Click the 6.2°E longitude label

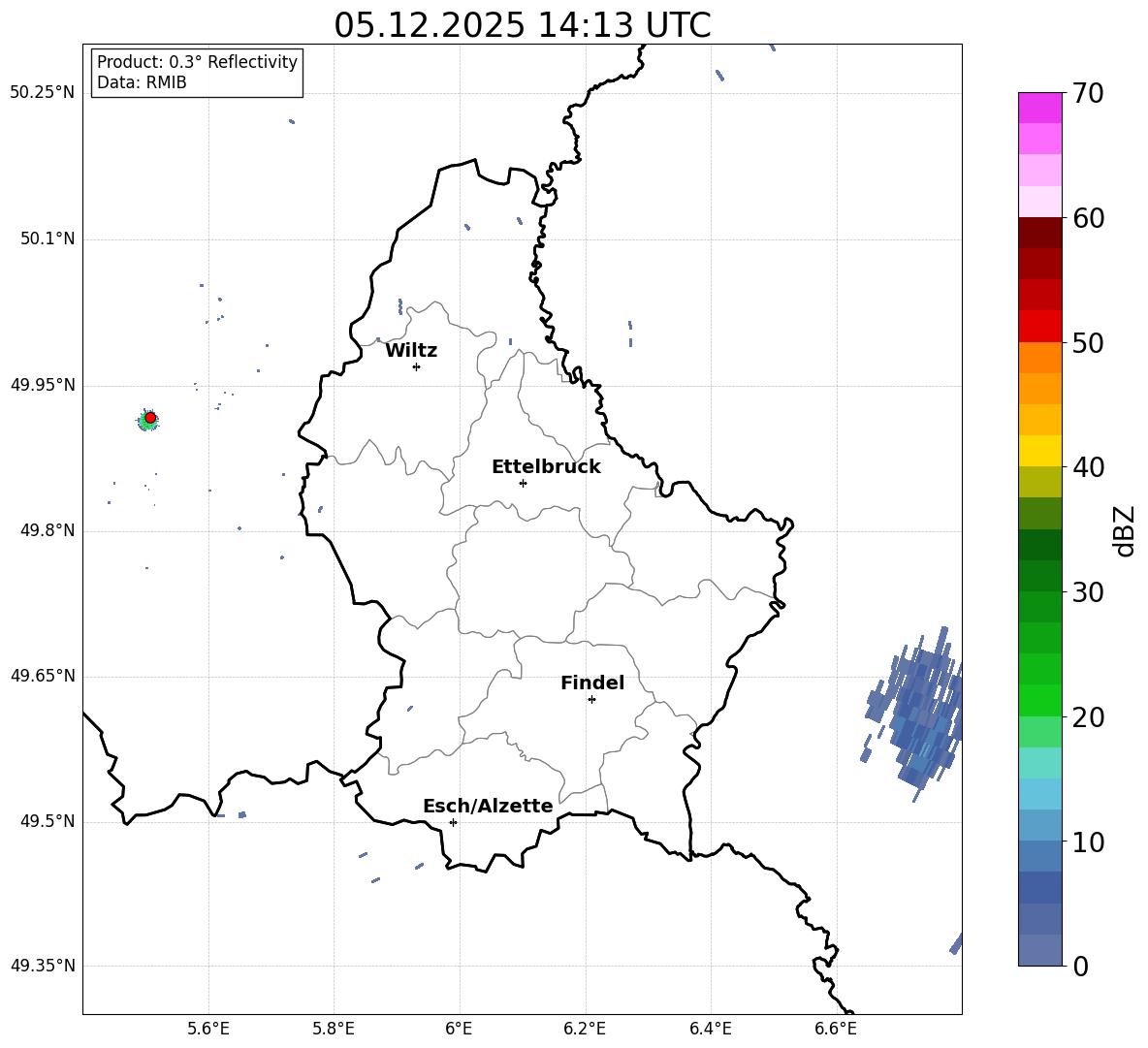585,1029
